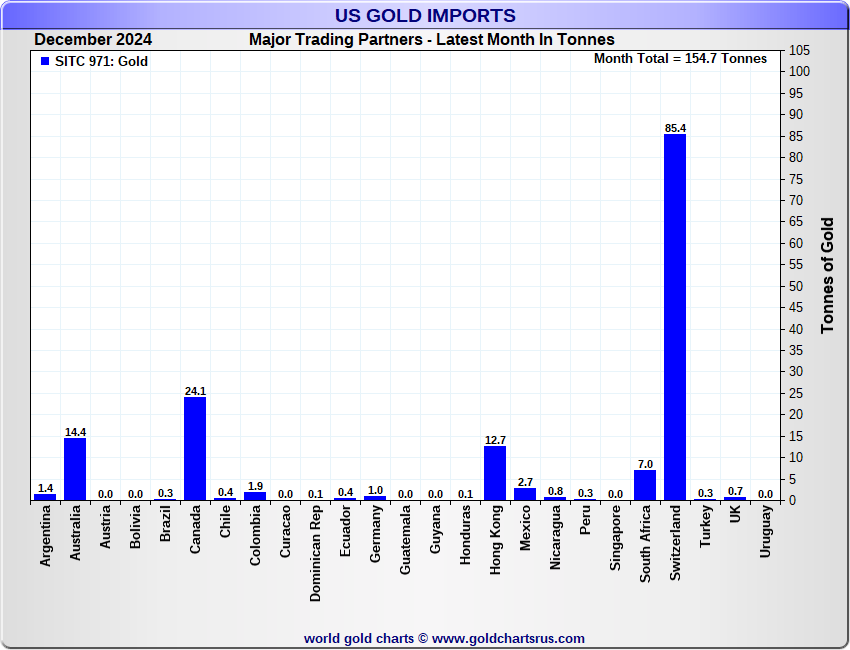Click the Switzerland axis label

click(x=675, y=543)
